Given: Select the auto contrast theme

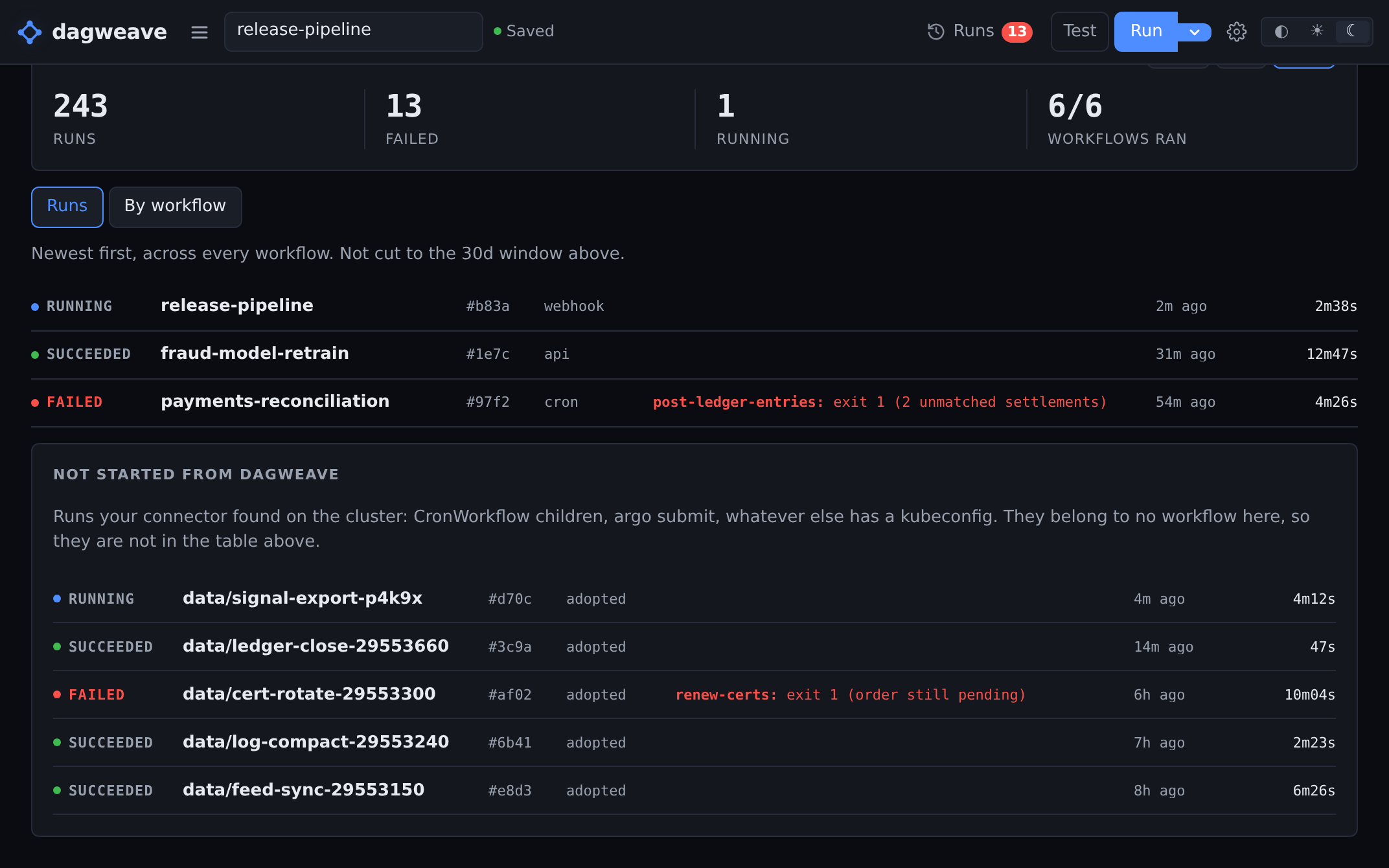Looking at the screenshot, I should pyautogui.click(x=1281, y=31).
